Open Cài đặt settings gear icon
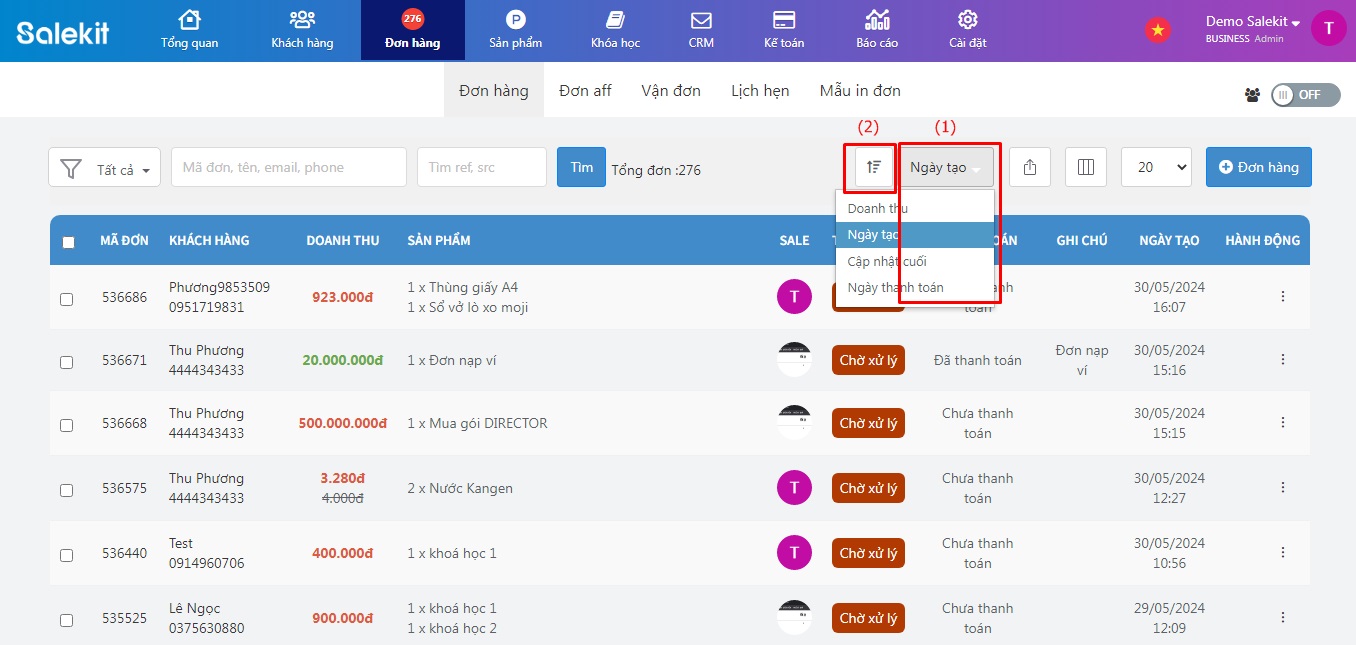Image resolution: width=1356 pixels, height=645 pixels. click(x=967, y=20)
